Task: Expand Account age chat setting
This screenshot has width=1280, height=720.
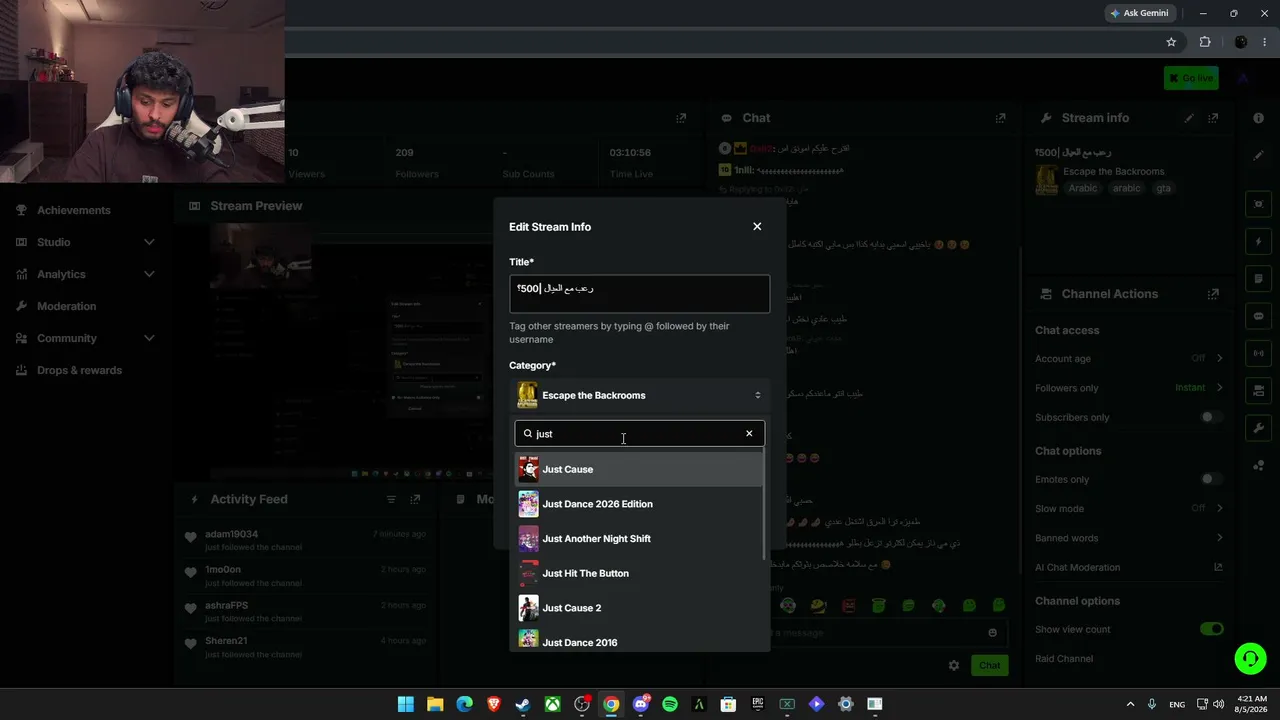Action: click(1219, 358)
